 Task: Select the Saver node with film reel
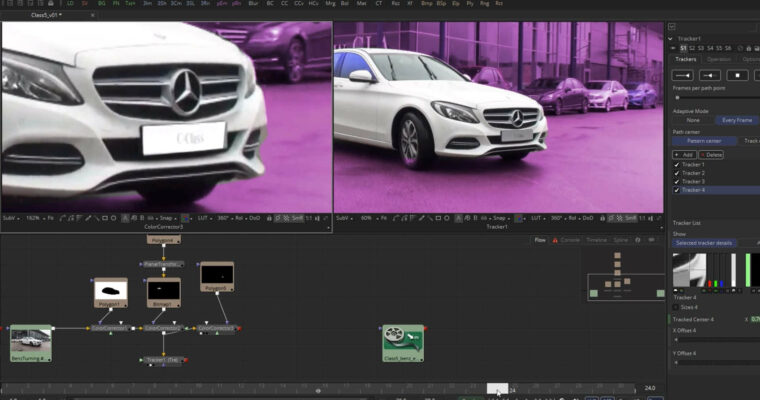coord(402,340)
